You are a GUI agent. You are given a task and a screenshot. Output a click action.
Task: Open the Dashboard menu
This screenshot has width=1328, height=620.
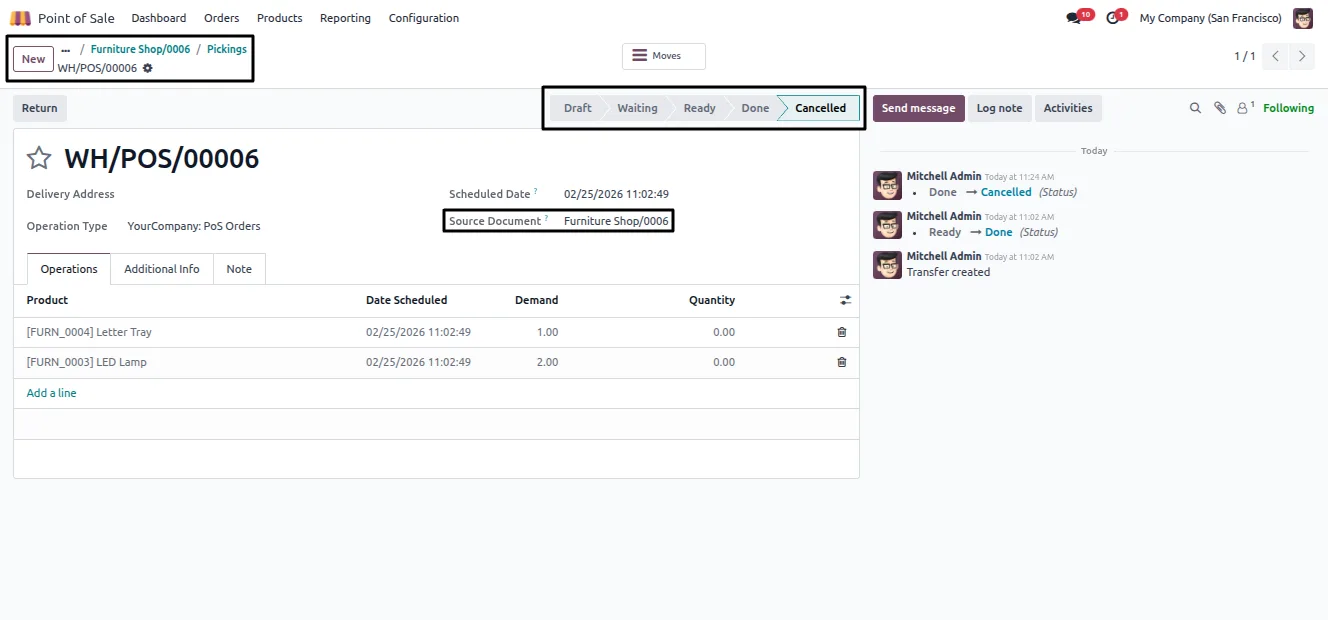pyautogui.click(x=159, y=18)
